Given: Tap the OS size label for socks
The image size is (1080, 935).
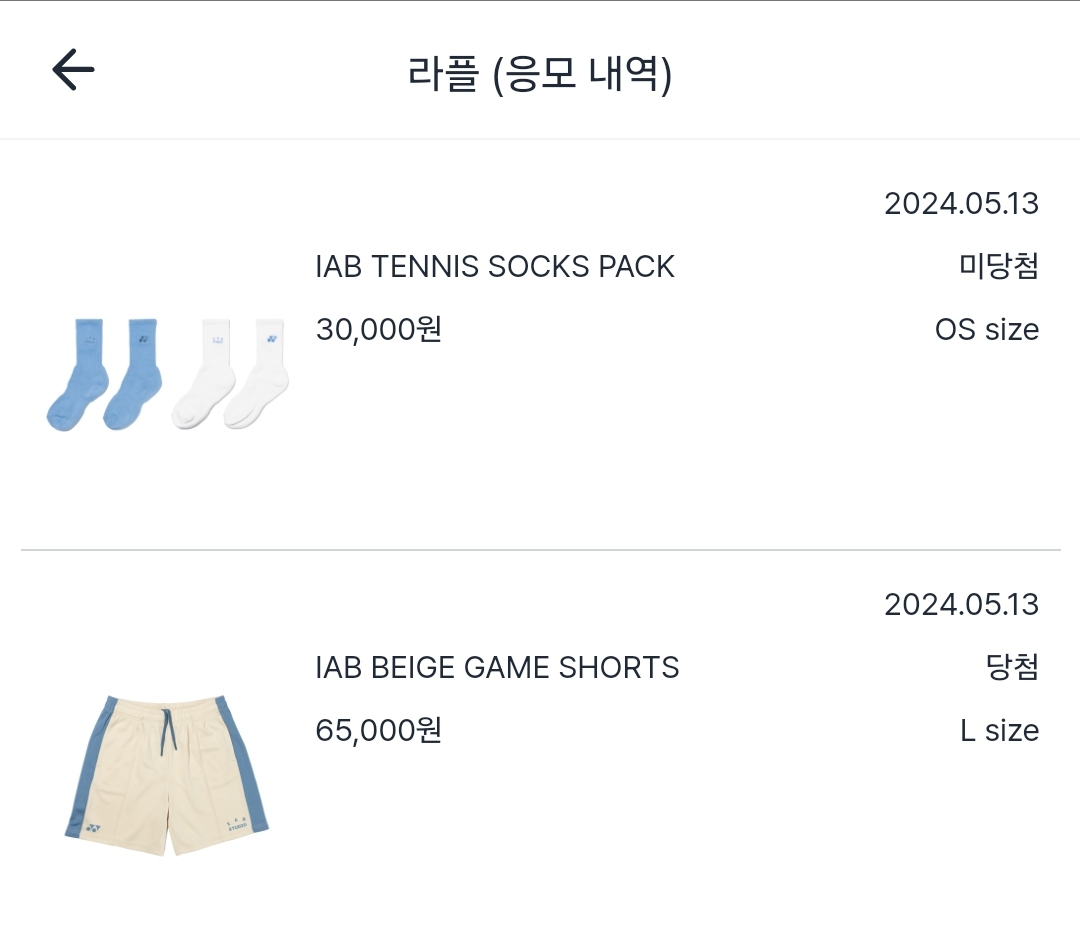Looking at the screenshot, I should pos(986,329).
